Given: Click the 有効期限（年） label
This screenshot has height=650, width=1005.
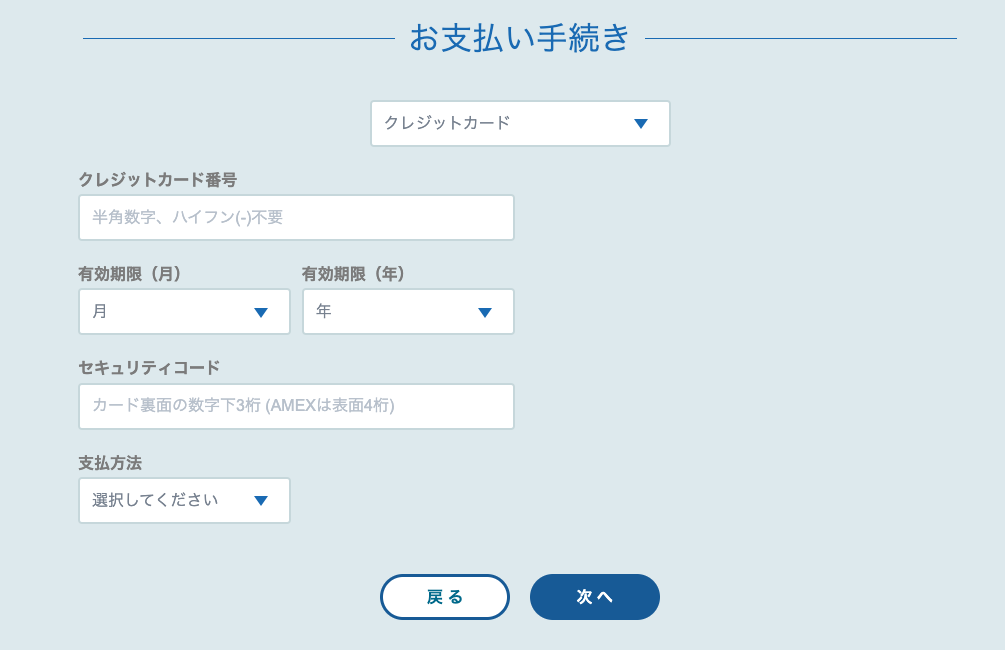Looking at the screenshot, I should pyautogui.click(x=354, y=274).
